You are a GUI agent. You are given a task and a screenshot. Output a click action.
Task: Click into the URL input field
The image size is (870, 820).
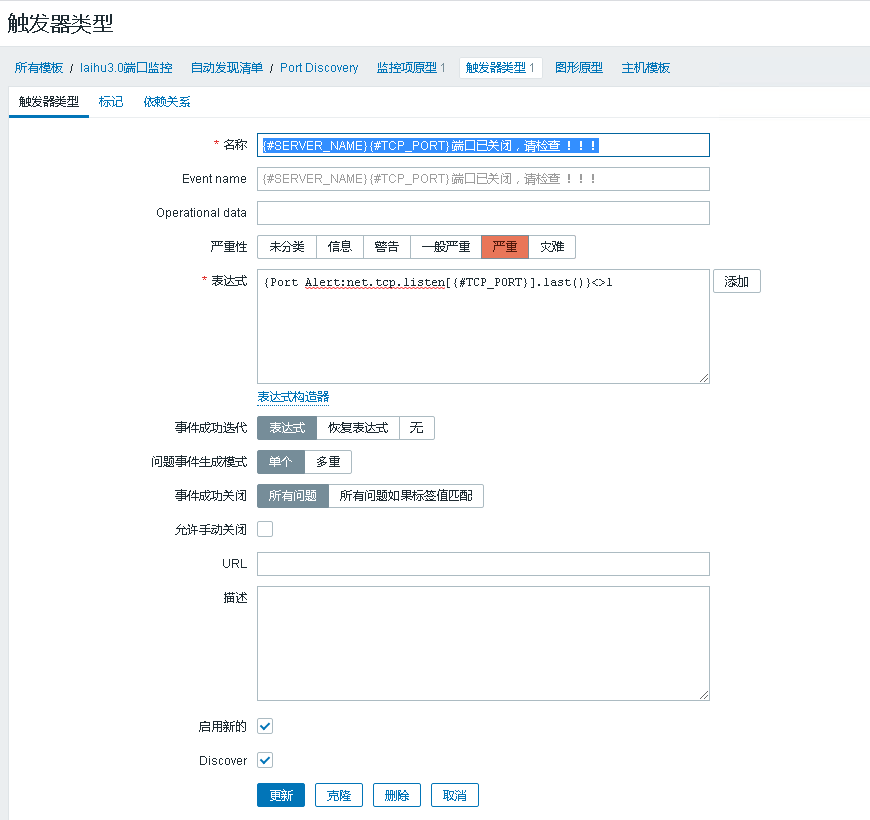click(x=483, y=564)
